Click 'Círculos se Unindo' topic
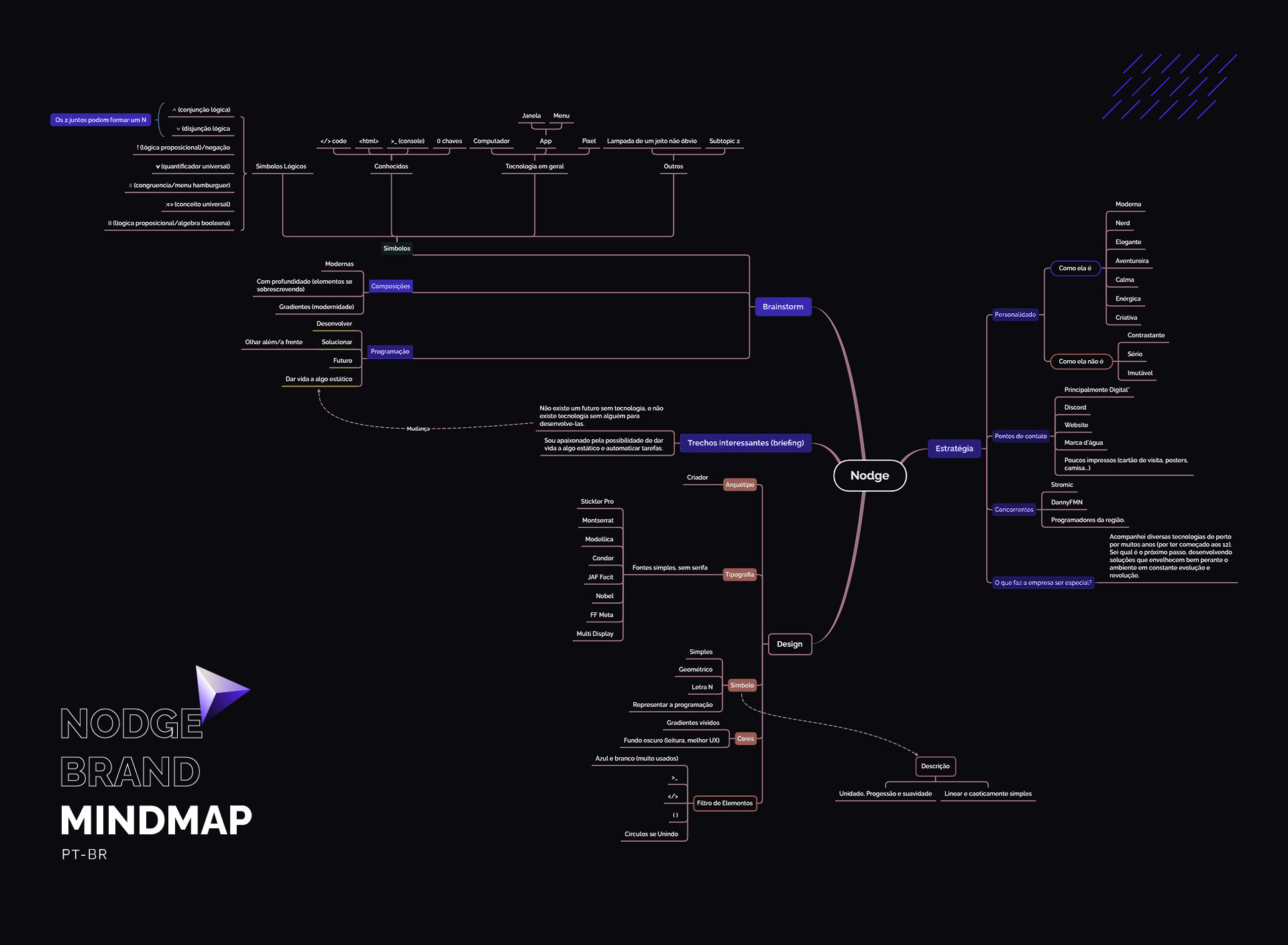The height and width of the screenshot is (945, 1288). [x=651, y=834]
